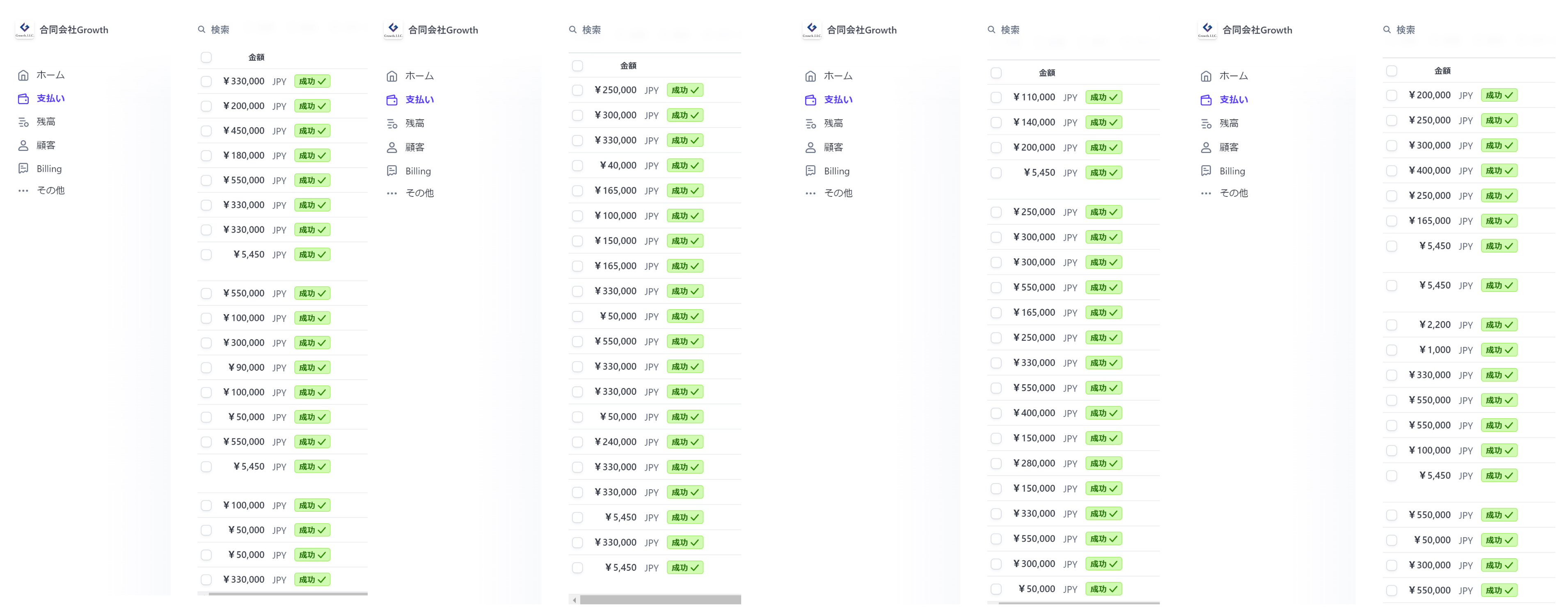Click その他 three-dots icon in rightmost sidebar

pyautogui.click(x=1206, y=193)
